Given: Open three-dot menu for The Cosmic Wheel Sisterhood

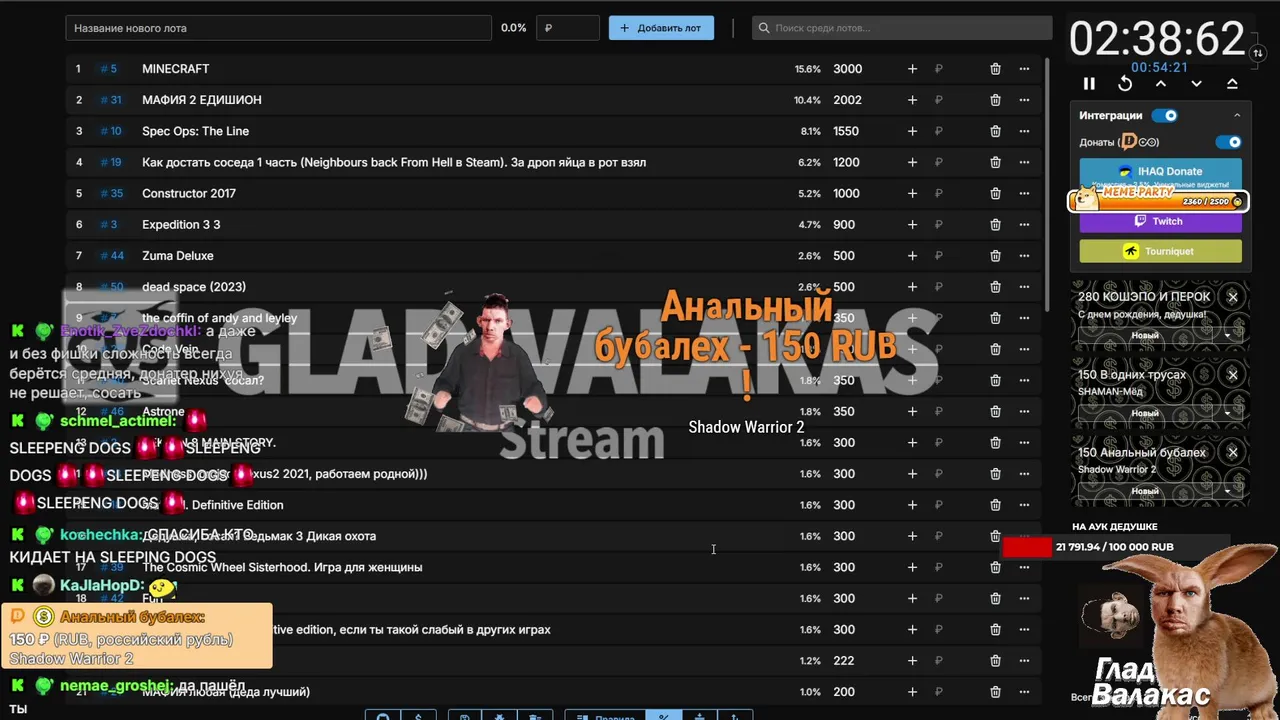Looking at the screenshot, I should [x=1024, y=567].
